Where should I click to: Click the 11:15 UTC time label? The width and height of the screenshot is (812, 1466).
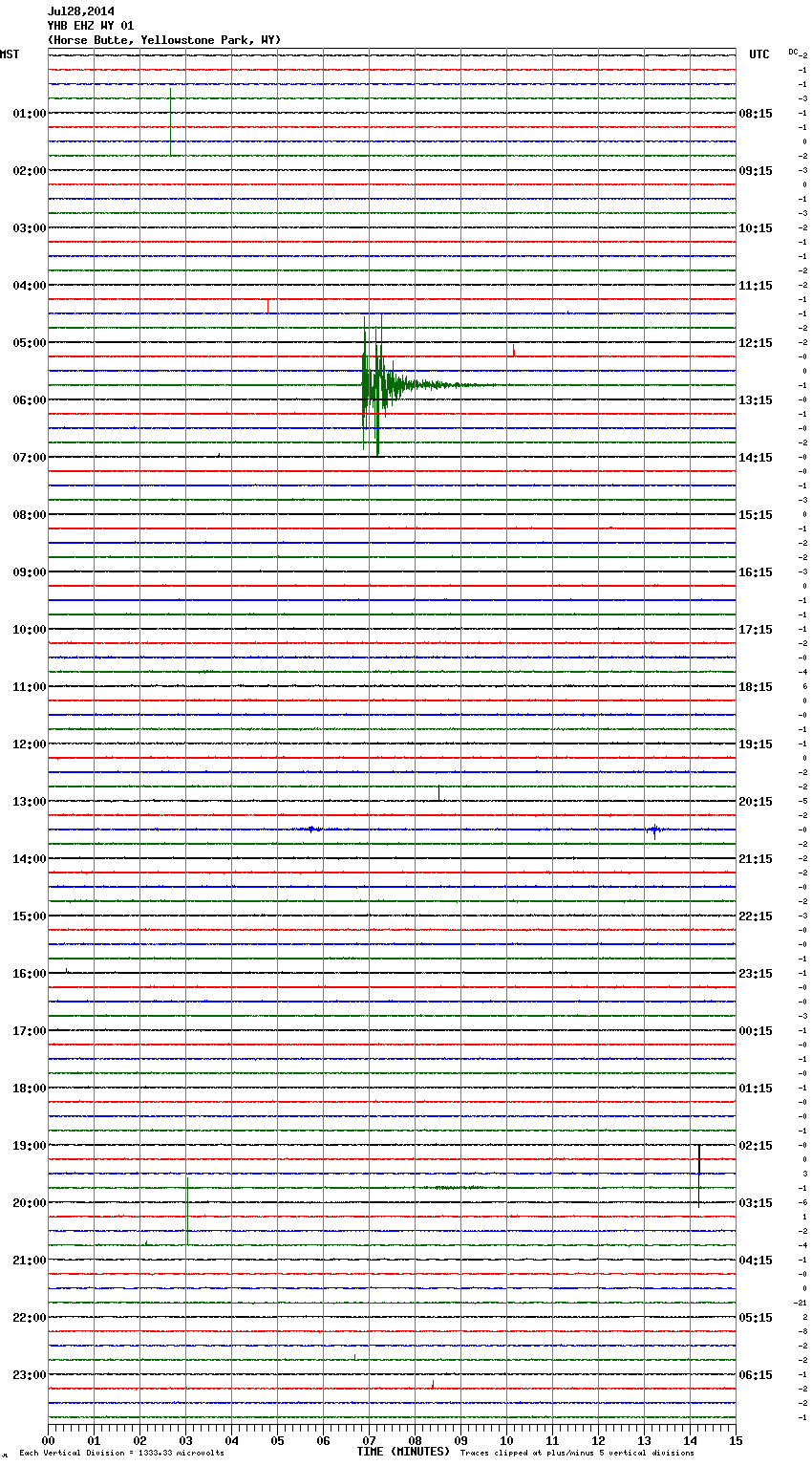pyautogui.click(x=756, y=286)
